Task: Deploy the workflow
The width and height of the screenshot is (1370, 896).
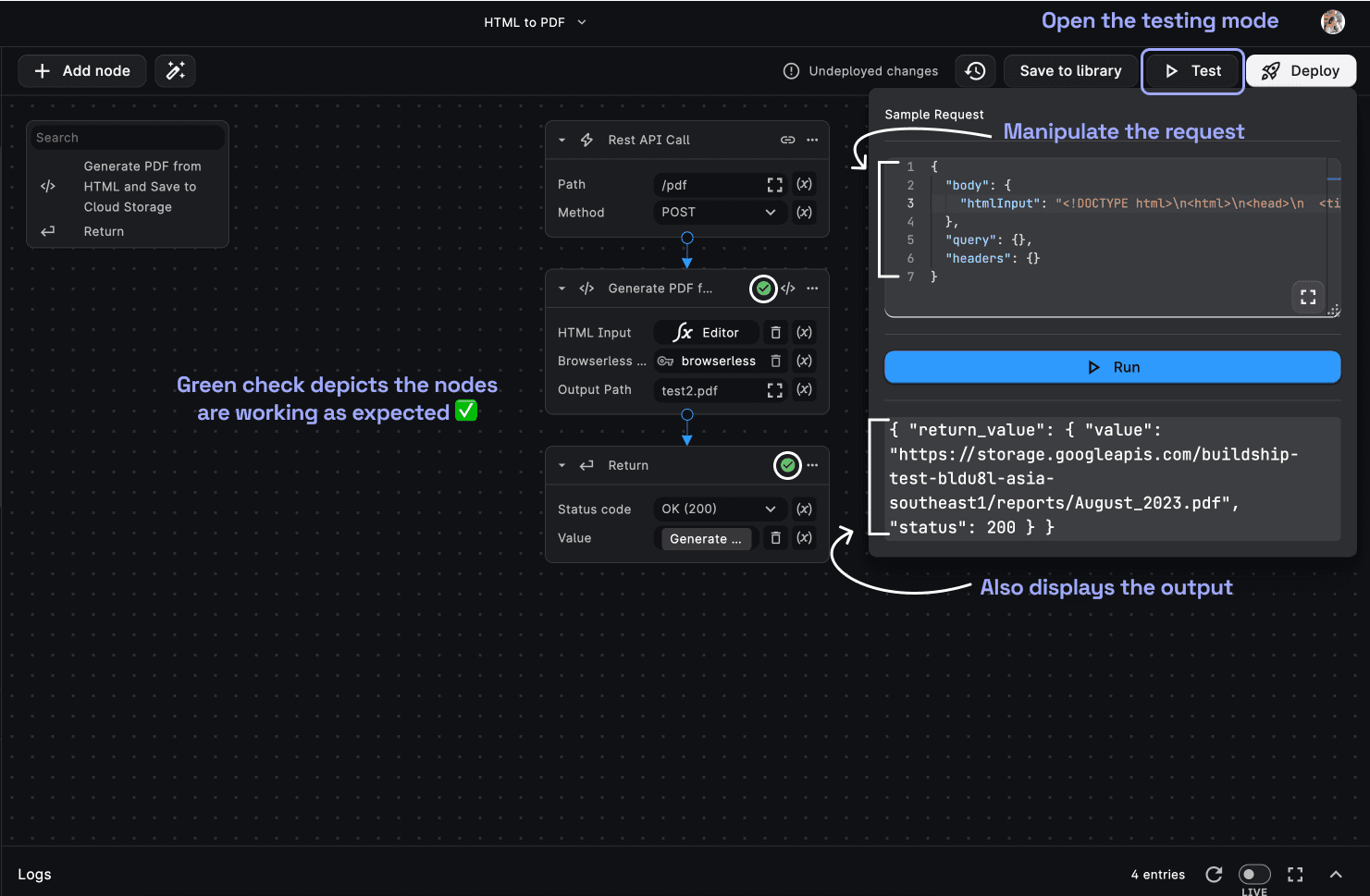Action: (1301, 70)
